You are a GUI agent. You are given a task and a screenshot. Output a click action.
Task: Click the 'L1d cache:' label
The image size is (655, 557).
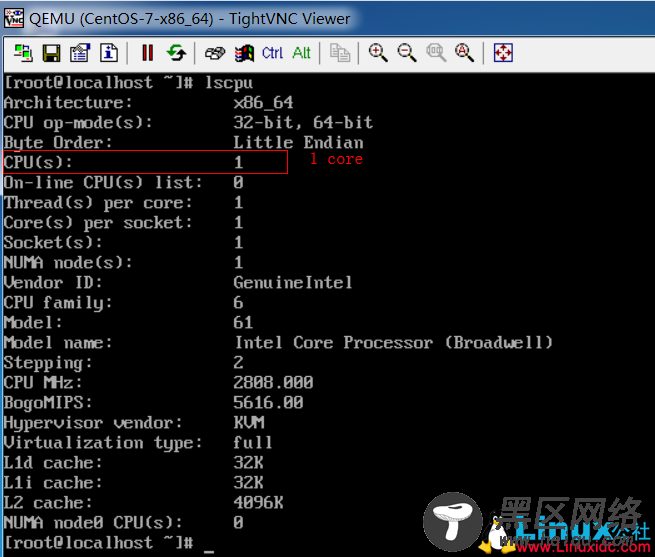click(x=53, y=463)
